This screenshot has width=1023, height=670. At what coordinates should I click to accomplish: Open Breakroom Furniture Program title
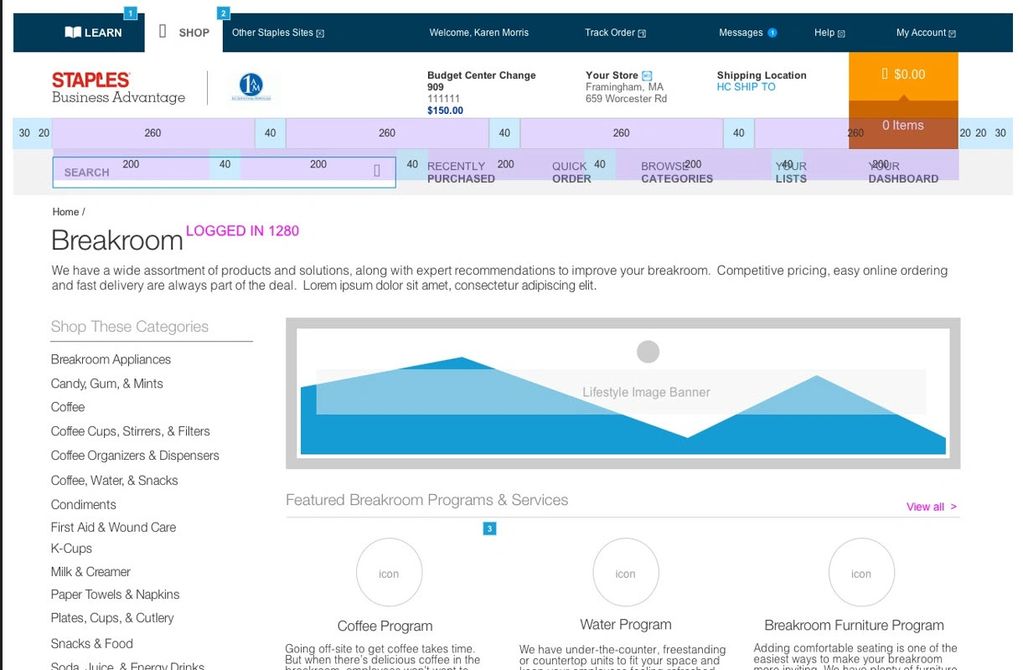(x=854, y=626)
